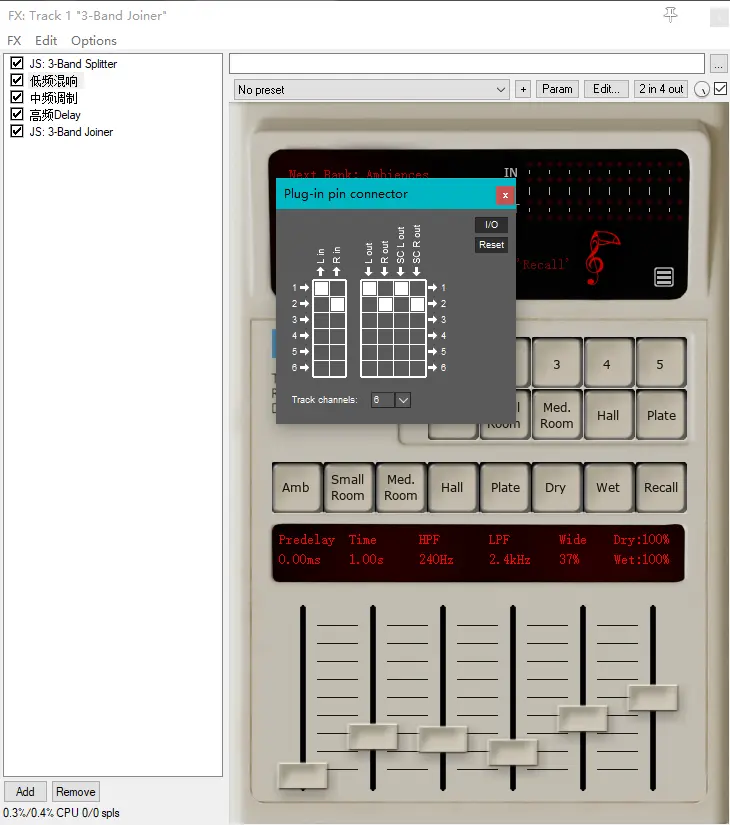730x825 pixels.
Task: Click the red treble clef logo
Action: [x=603, y=256]
